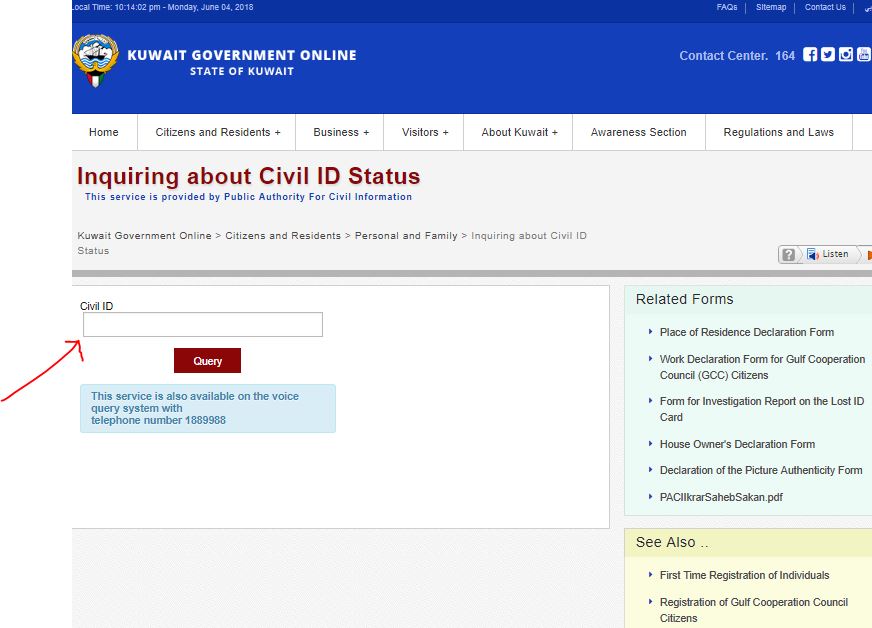Click the Contact Center 164 text
The width and height of the screenshot is (872, 628).
(737, 56)
